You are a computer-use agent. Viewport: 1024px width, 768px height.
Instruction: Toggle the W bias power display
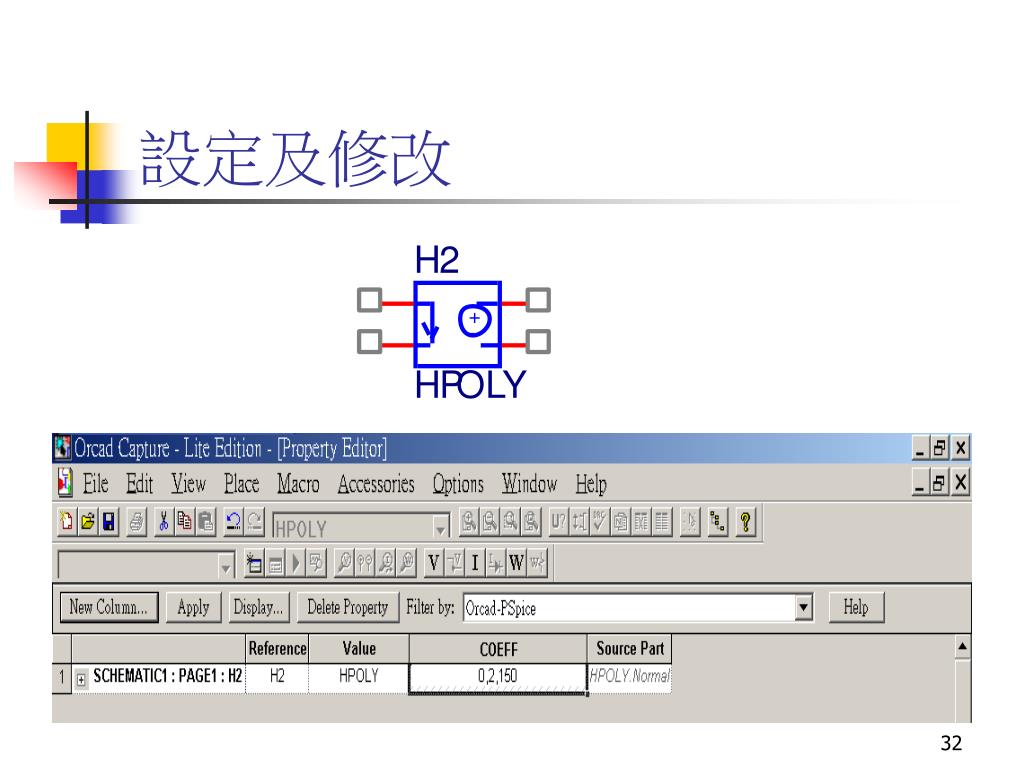(516, 563)
